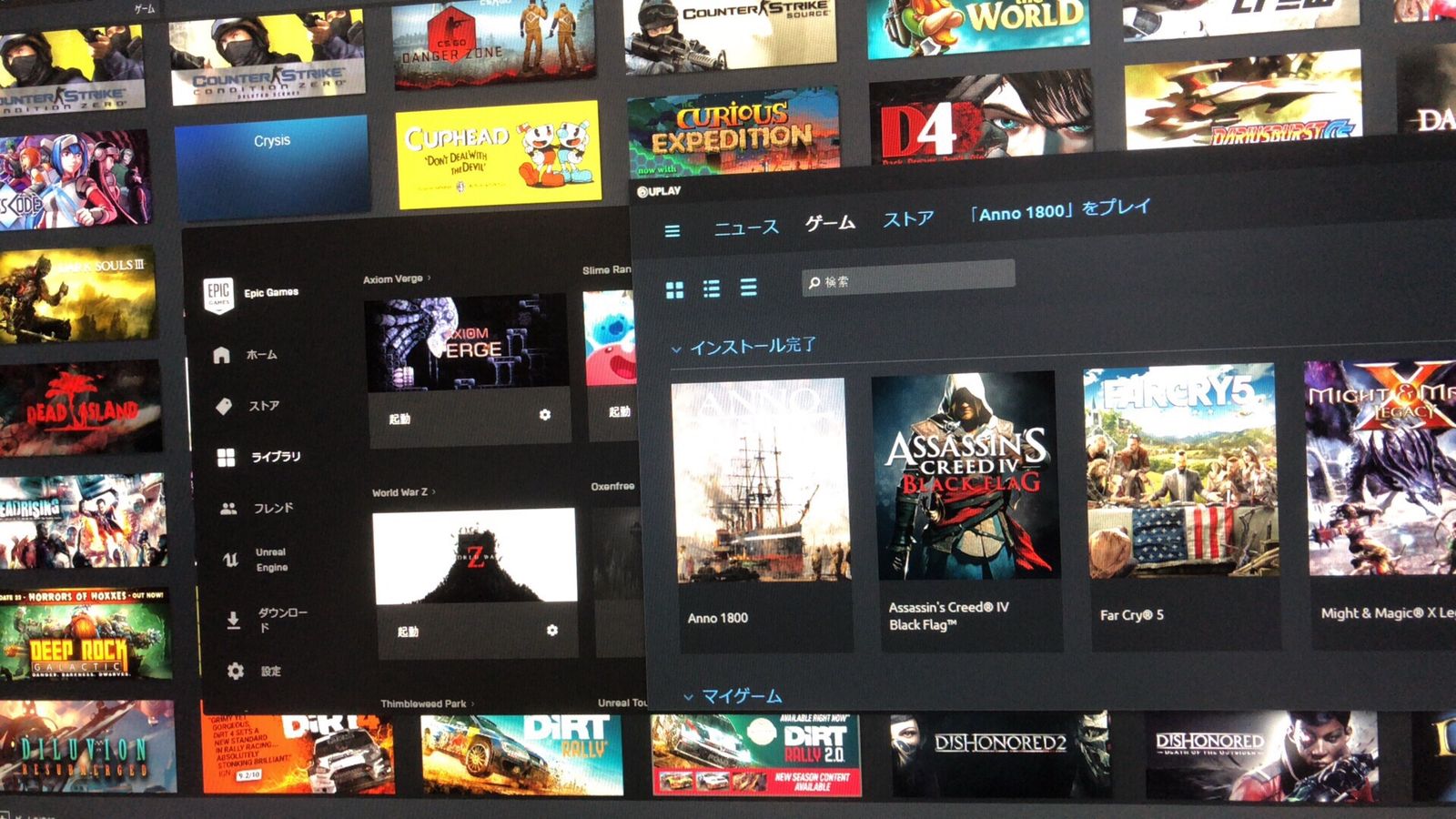The image size is (1456, 819).
Task: Select the CS:GO Danger Zone tile
Action: tap(494, 43)
